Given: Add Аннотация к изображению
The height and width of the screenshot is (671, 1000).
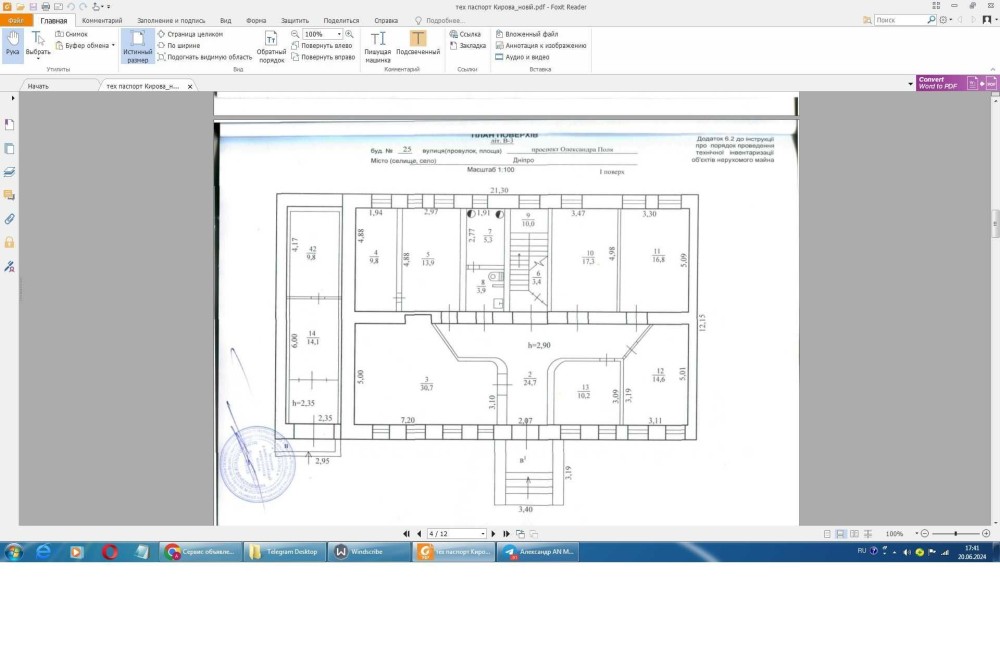Looking at the screenshot, I should [541, 45].
